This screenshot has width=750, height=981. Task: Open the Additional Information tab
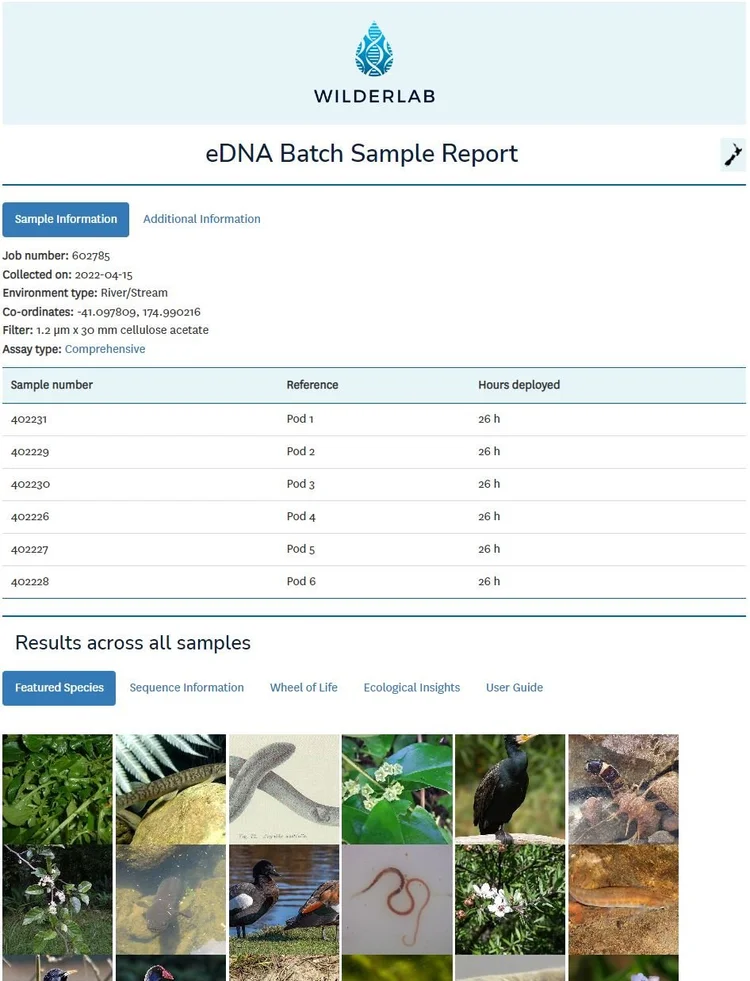pos(201,219)
